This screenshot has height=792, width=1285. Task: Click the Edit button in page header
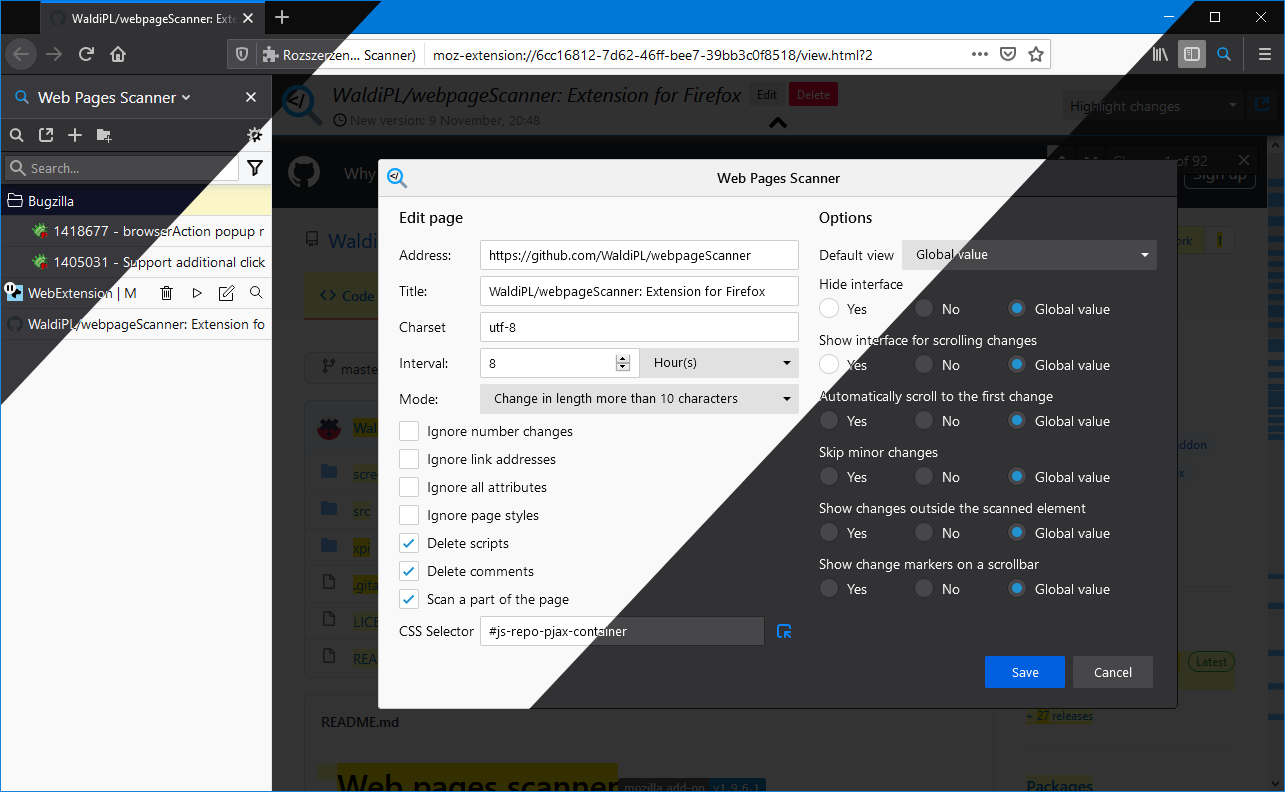coord(767,95)
